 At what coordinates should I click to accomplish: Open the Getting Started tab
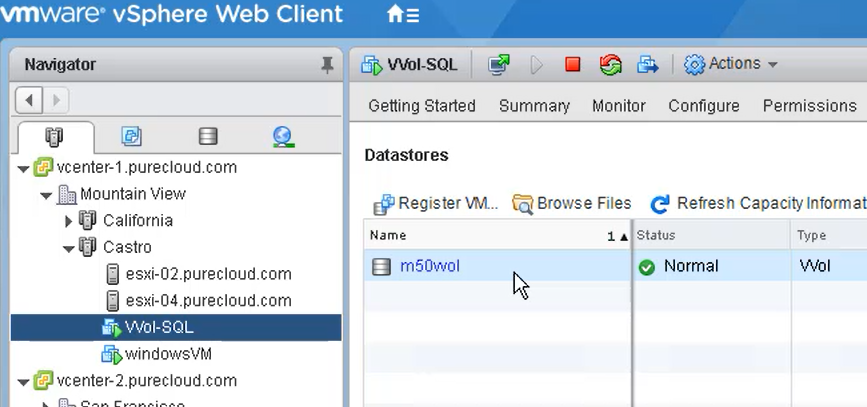pos(422,106)
